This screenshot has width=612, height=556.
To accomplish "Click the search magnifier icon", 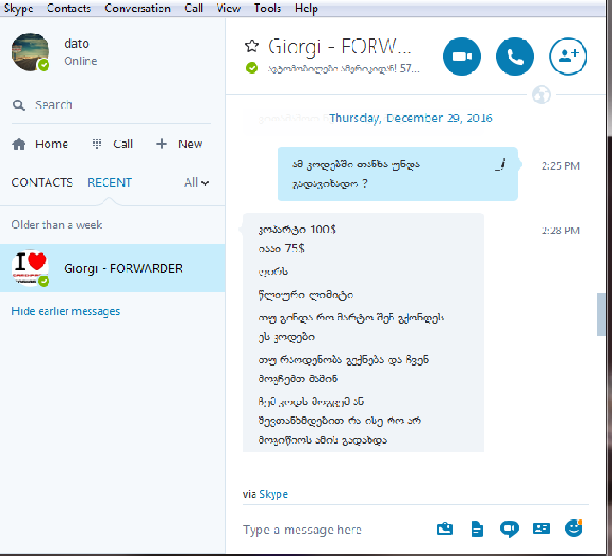I will pyautogui.click(x=18, y=105).
